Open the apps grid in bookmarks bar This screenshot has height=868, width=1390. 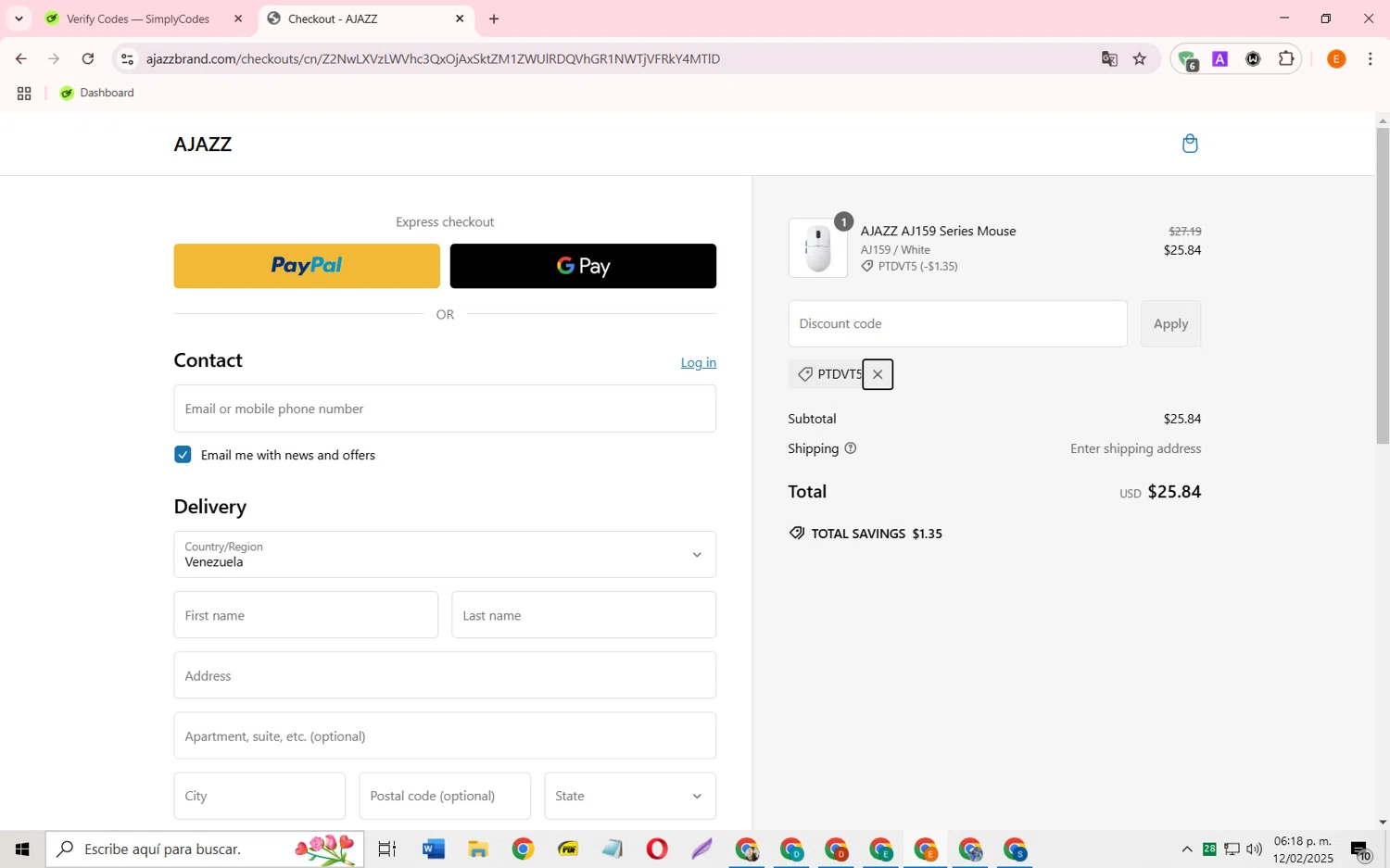24,94
